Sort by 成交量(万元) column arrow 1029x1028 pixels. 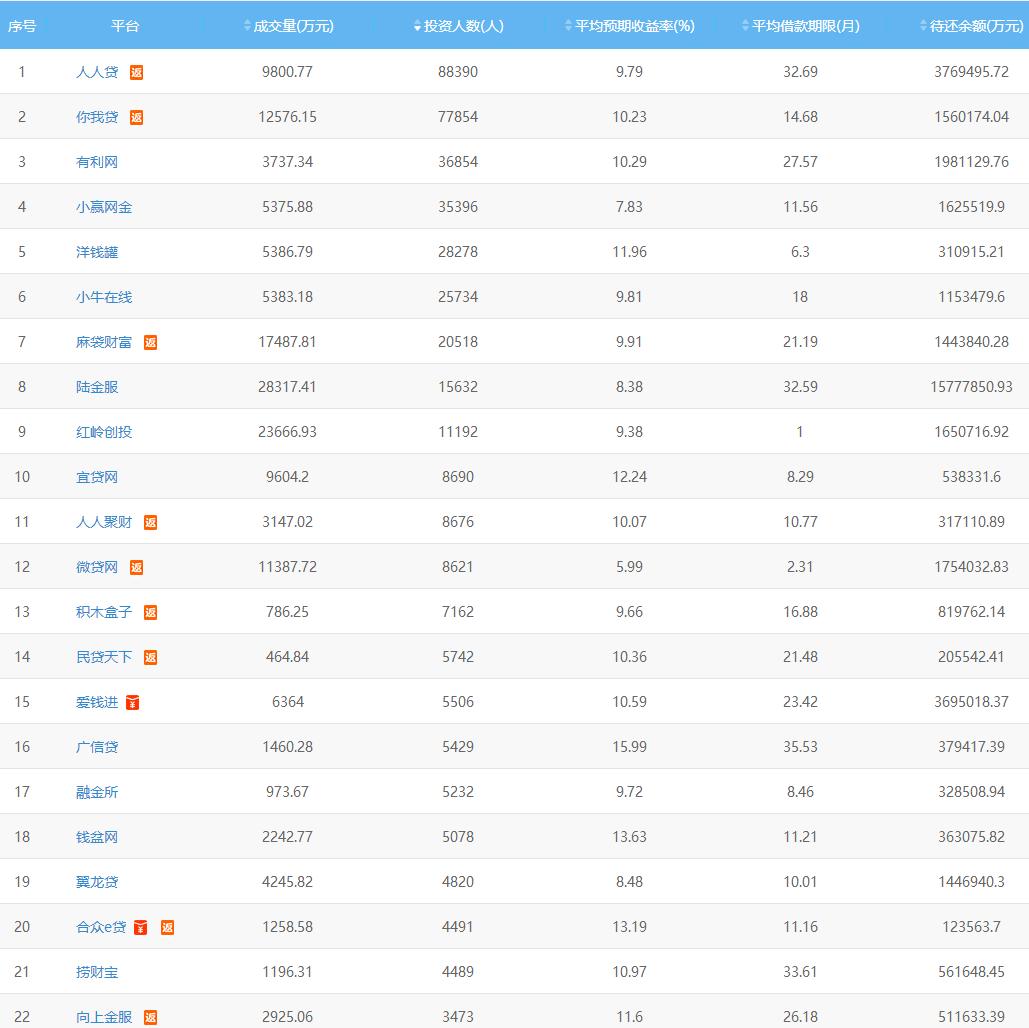click(x=247, y=26)
